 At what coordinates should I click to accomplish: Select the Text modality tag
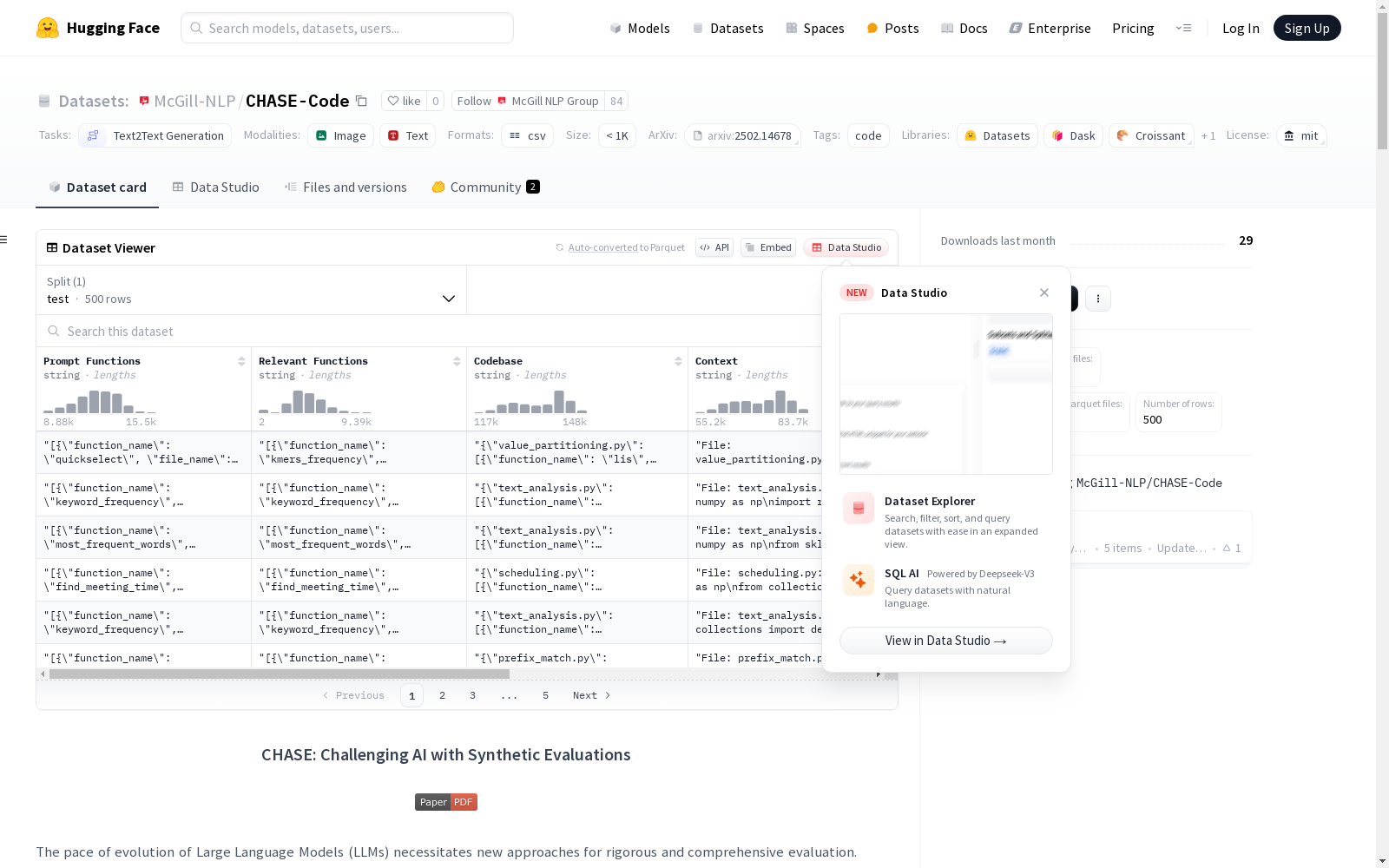[x=408, y=135]
